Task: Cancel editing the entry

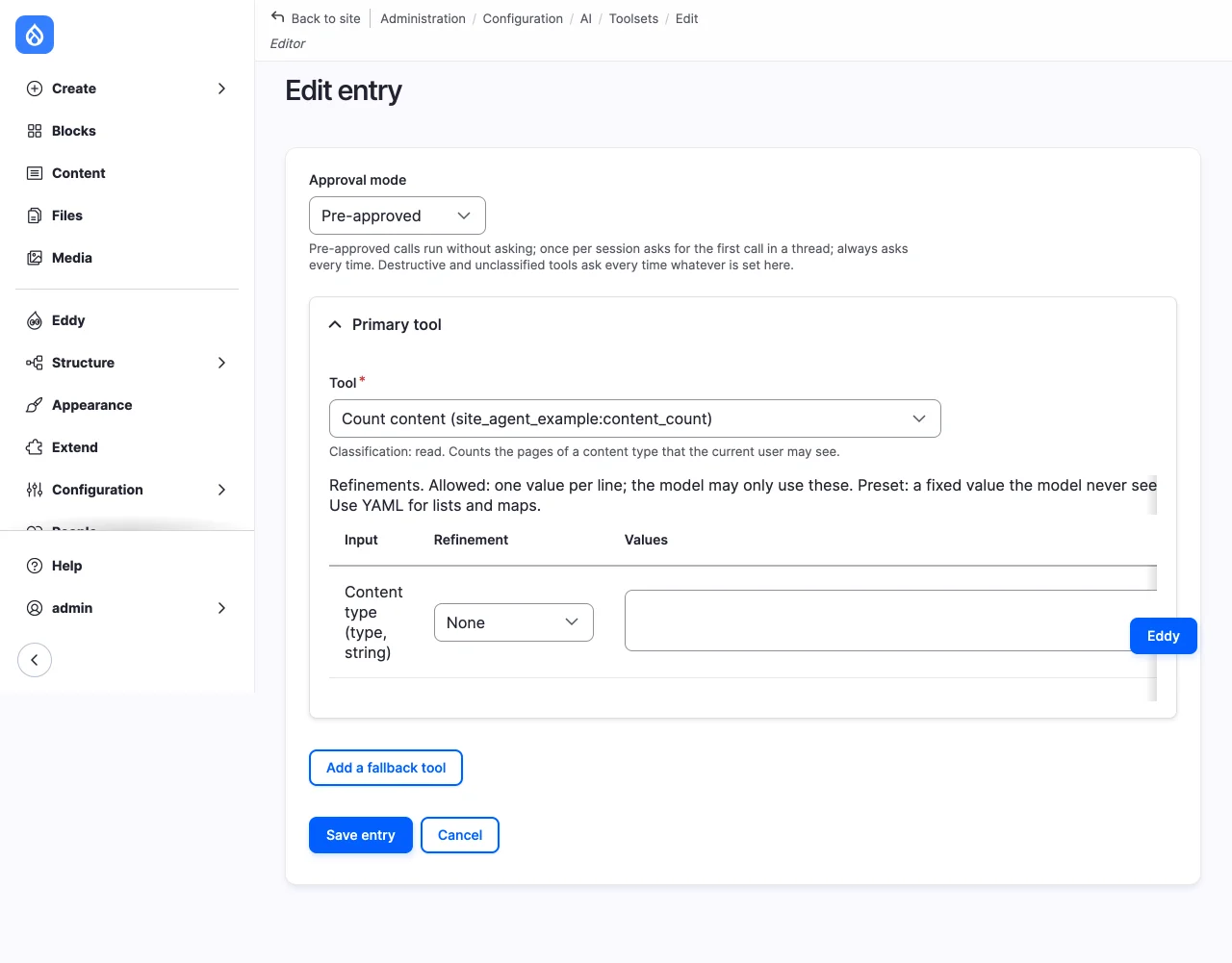Action: pyautogui.click(x=460, y=835)
